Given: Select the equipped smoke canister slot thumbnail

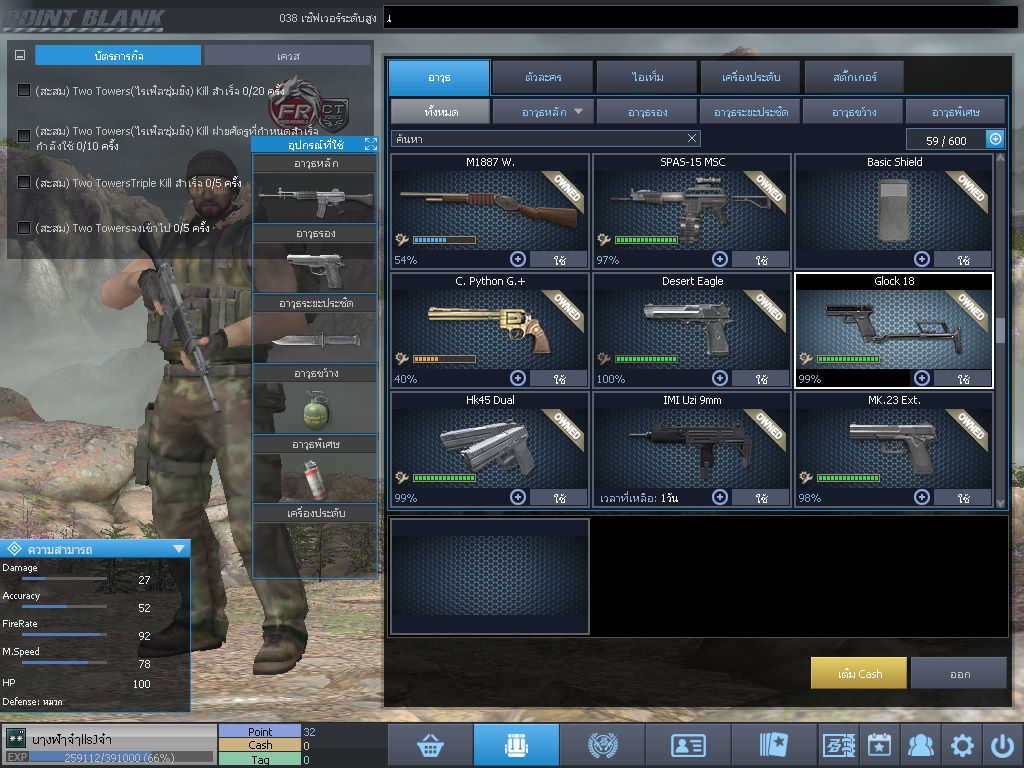Looking at the screenshot, I should (x=315, y=478).
